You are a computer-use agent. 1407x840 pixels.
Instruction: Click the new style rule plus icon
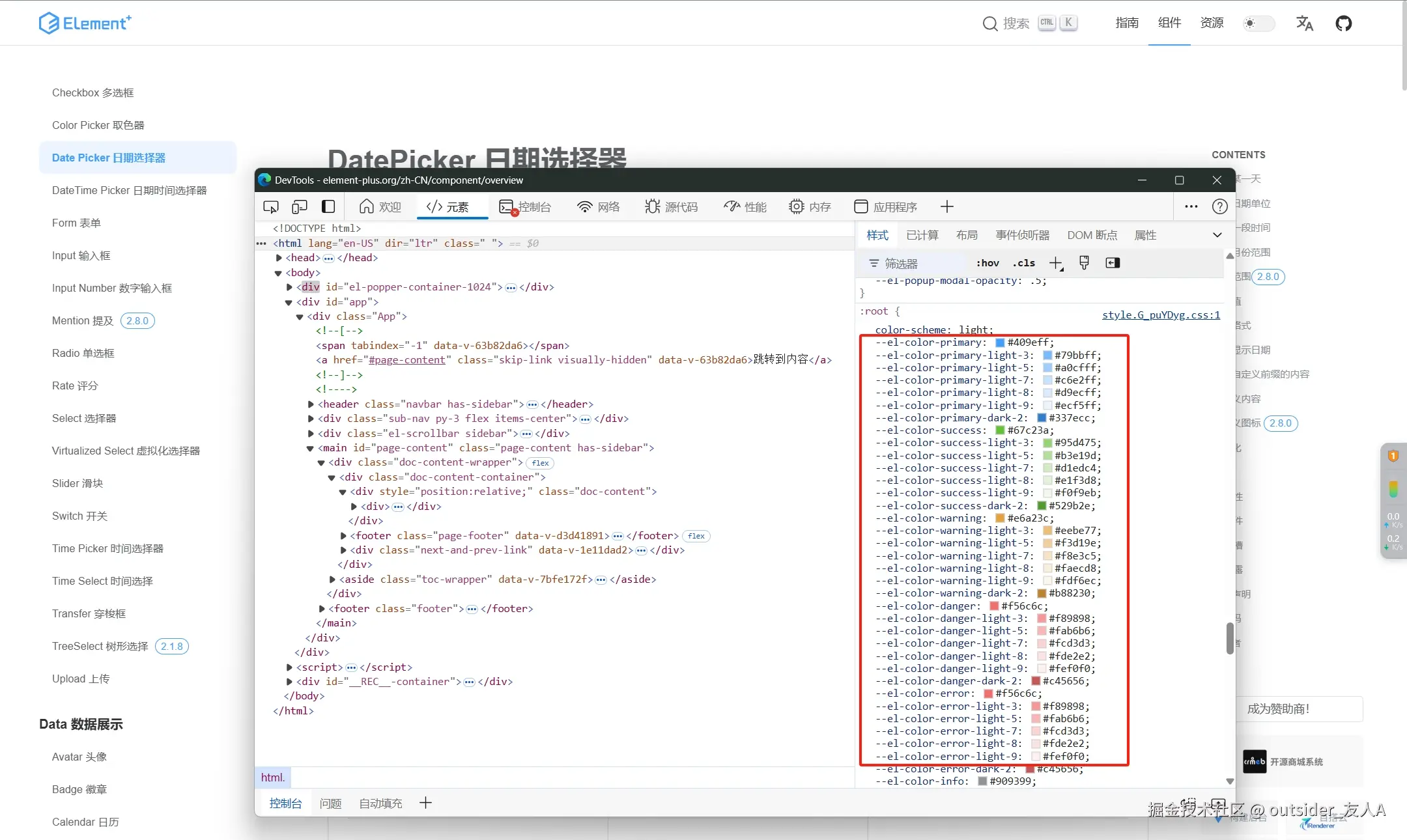pyautogui.click(x=1056, y=263)
